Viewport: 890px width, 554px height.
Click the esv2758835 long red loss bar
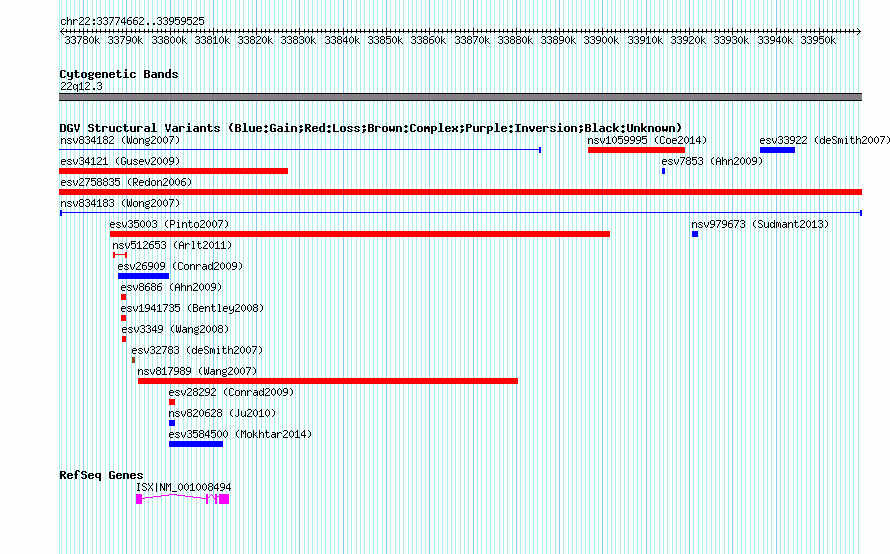coord(460,192)
